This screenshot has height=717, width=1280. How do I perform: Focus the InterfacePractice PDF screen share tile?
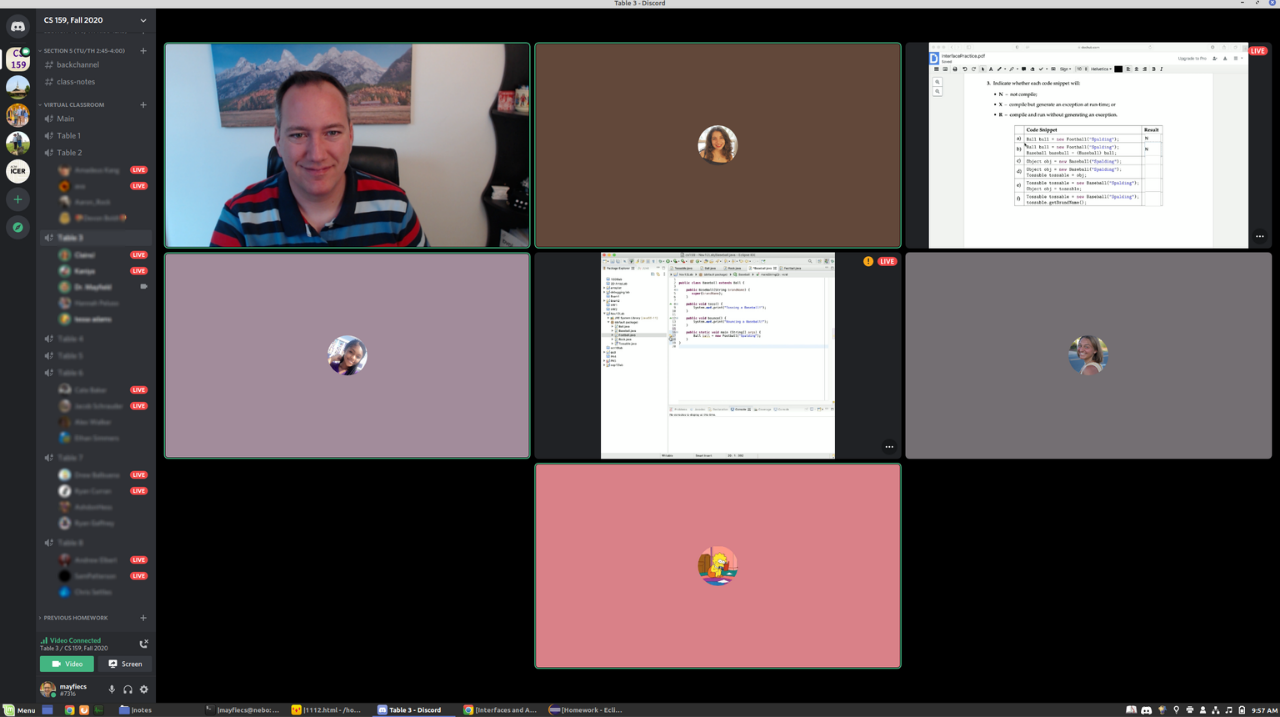coord(1088,145)
